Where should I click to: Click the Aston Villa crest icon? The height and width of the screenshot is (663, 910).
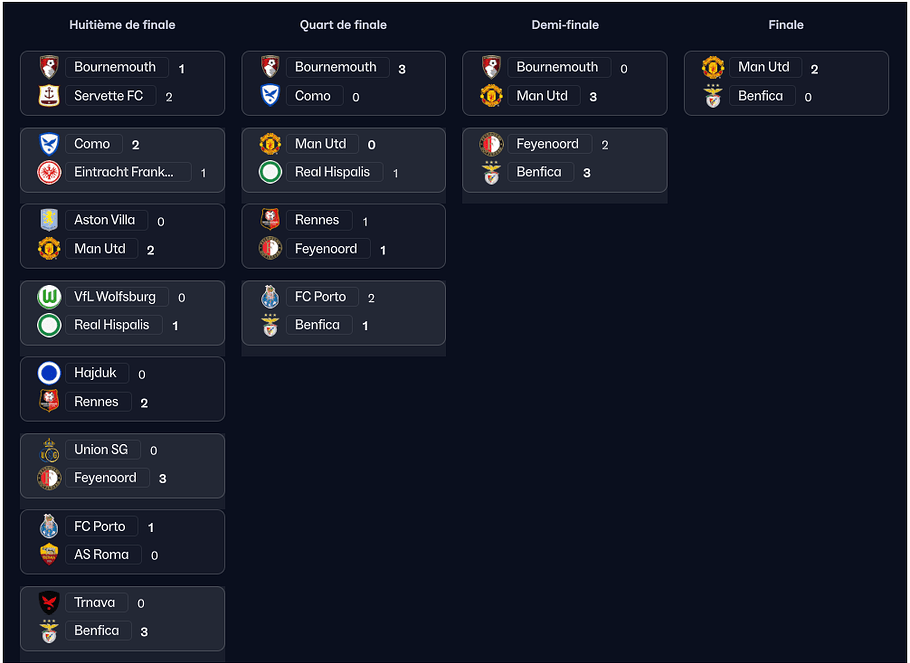coord(49,220)
